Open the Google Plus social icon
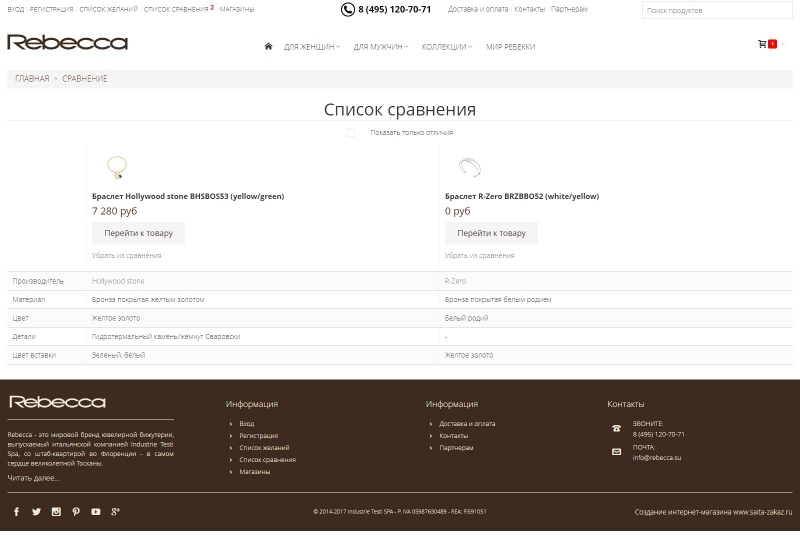Viewport: 800px width, 539px height. (115, 511)
